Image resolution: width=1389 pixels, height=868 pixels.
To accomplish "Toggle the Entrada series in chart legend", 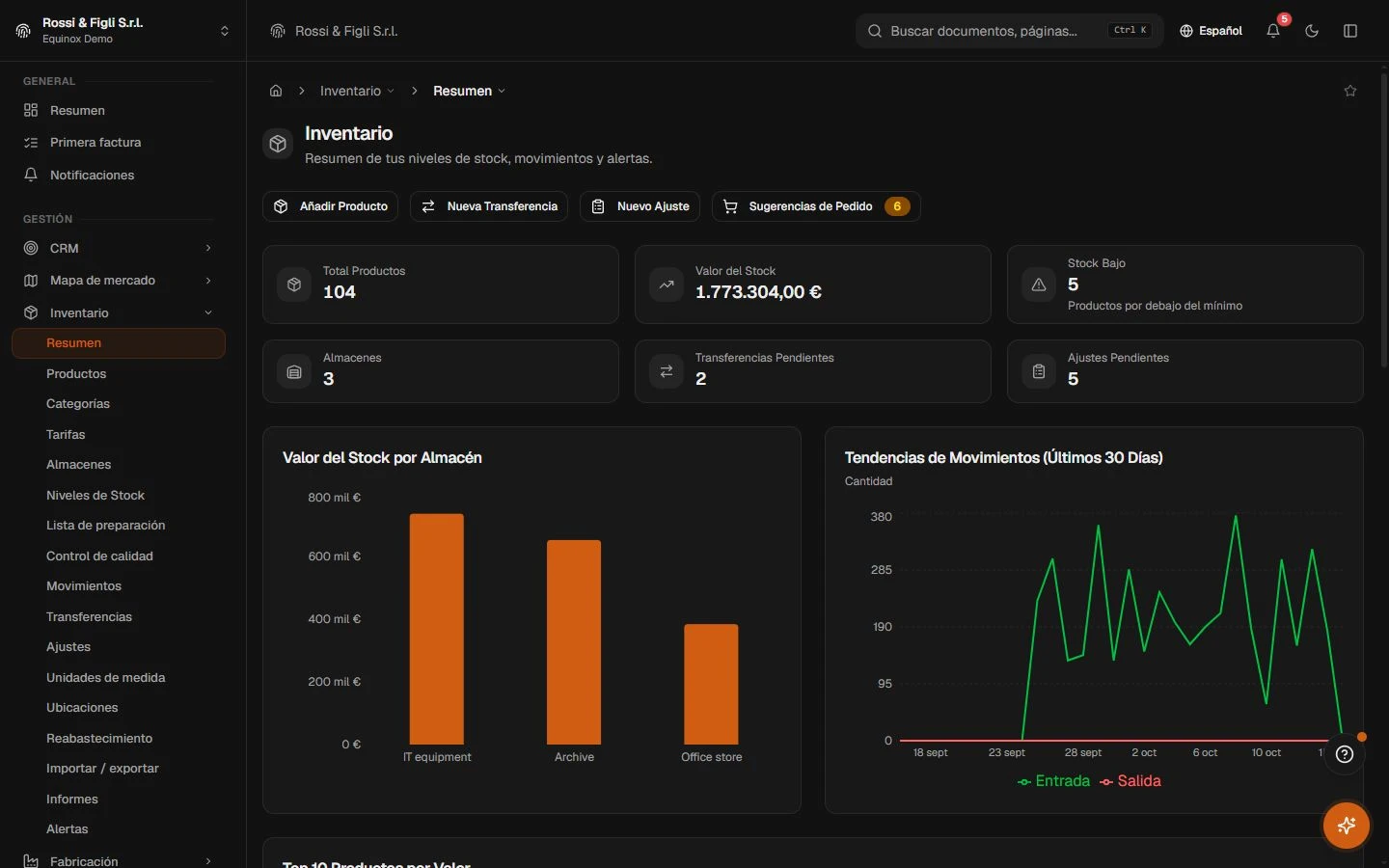I will click(x=1053, y=781).
